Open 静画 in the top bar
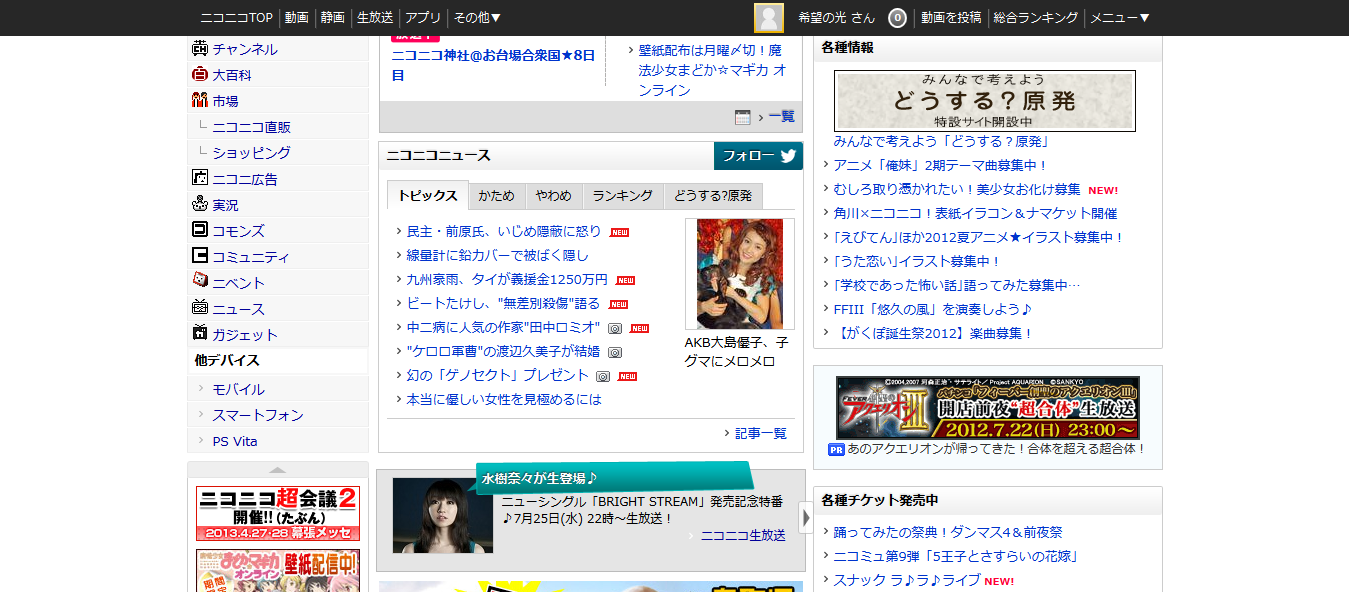The image size is (1349, 592). (333, 18)
